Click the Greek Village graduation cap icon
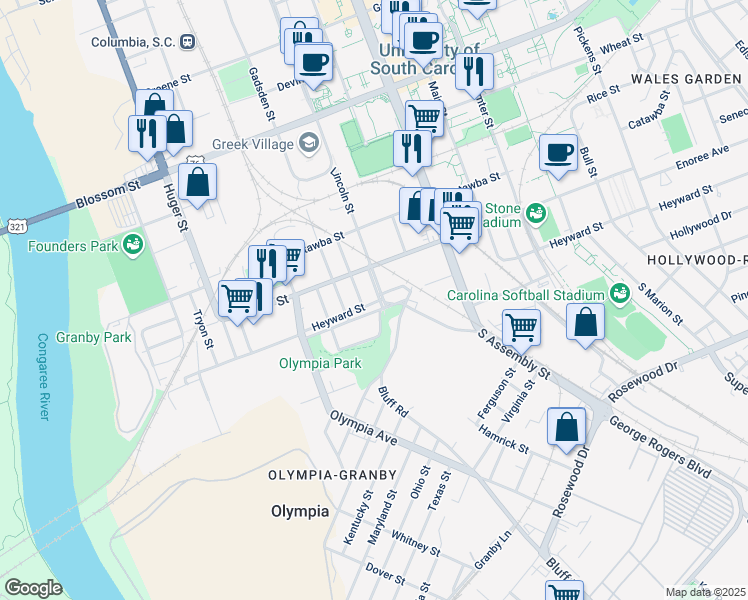 pyautogui.click(x=309, y=144)
